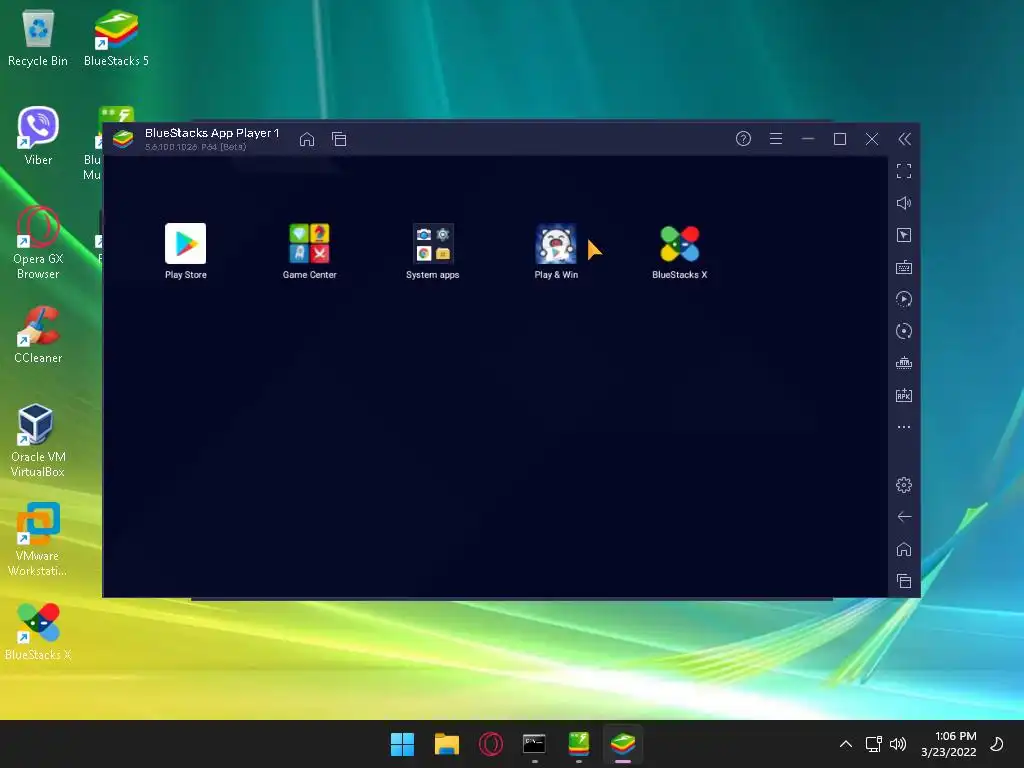Open the clock showing 1:06 PM
This screenshot has height=768, width=1024.
[948, 744]
